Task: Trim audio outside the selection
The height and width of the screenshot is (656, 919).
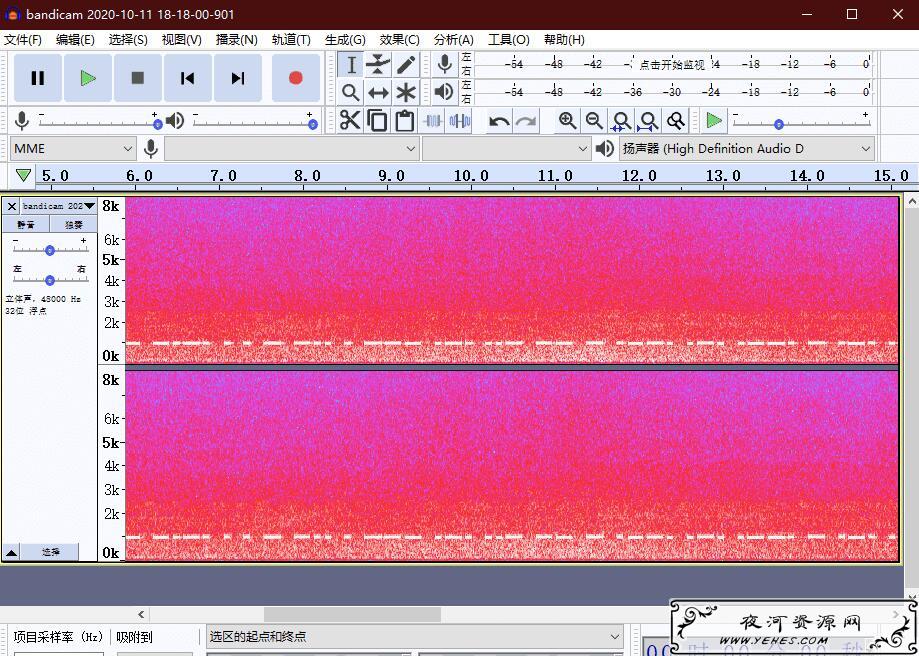Action: [433, 121]
